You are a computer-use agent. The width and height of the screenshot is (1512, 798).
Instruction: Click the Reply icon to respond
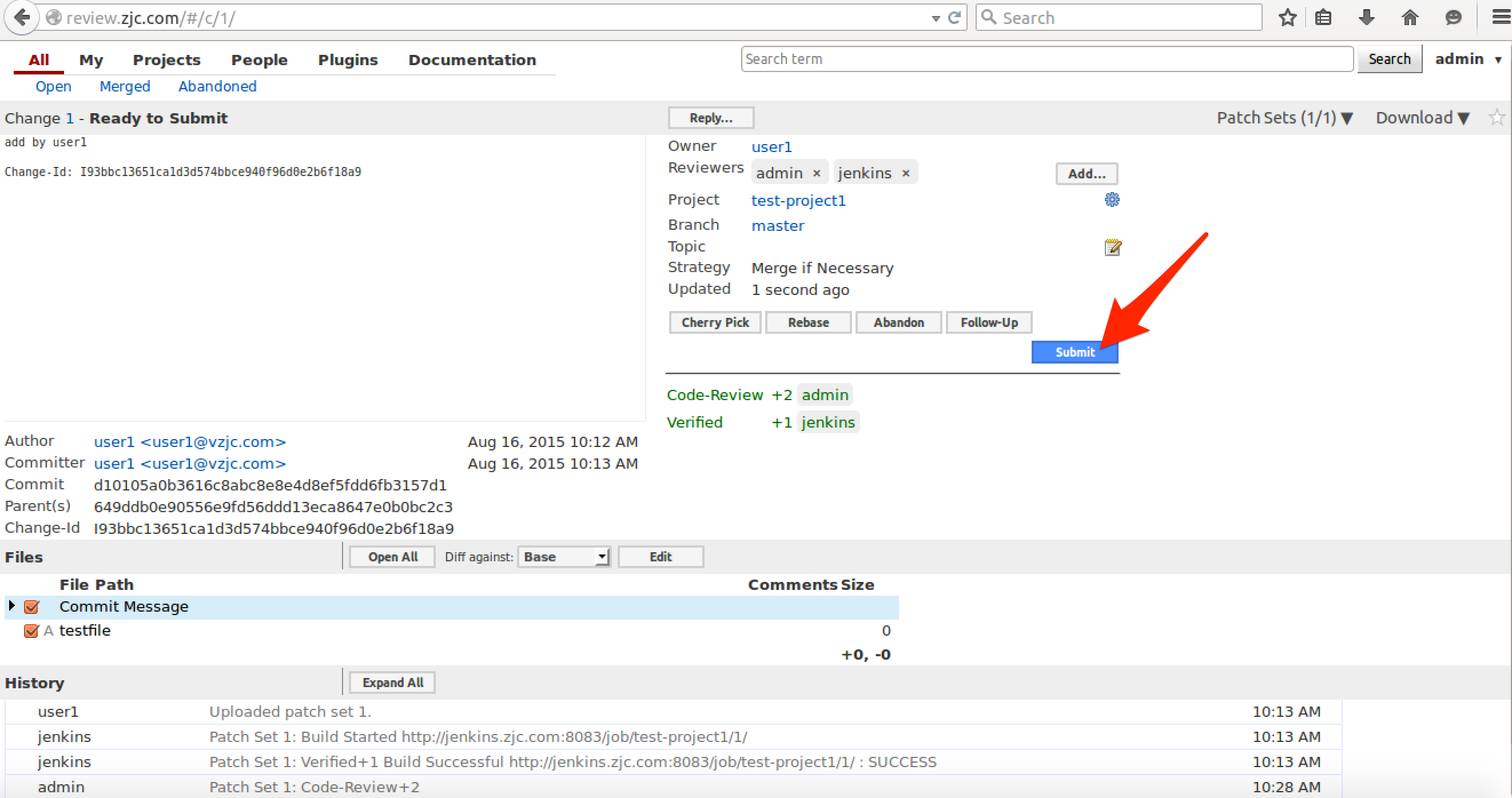[711, 117]
